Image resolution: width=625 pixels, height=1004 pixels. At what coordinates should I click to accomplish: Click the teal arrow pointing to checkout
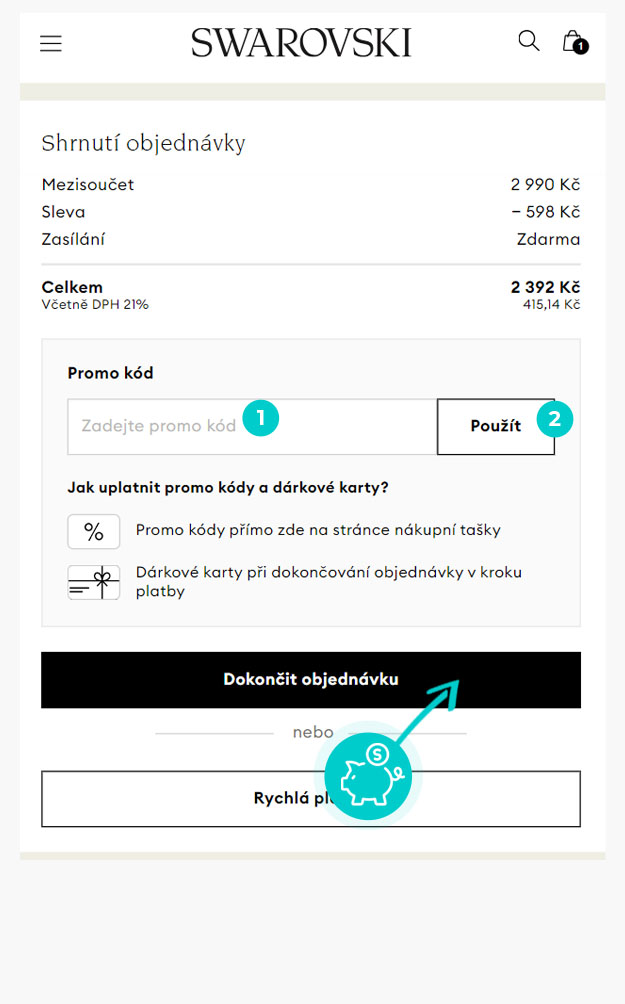pyautogui.click(x=428, y=709)
